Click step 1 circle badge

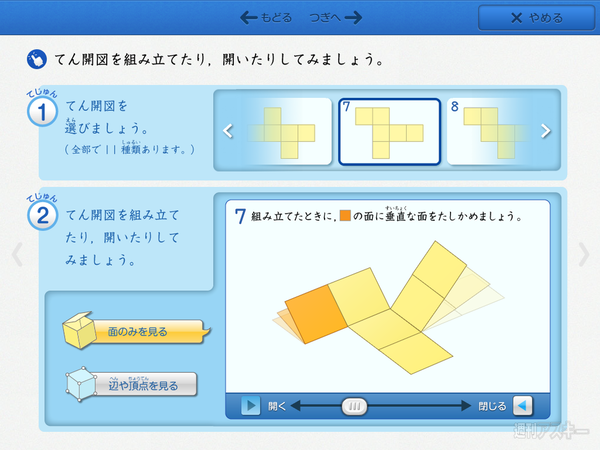coord(42,112)
